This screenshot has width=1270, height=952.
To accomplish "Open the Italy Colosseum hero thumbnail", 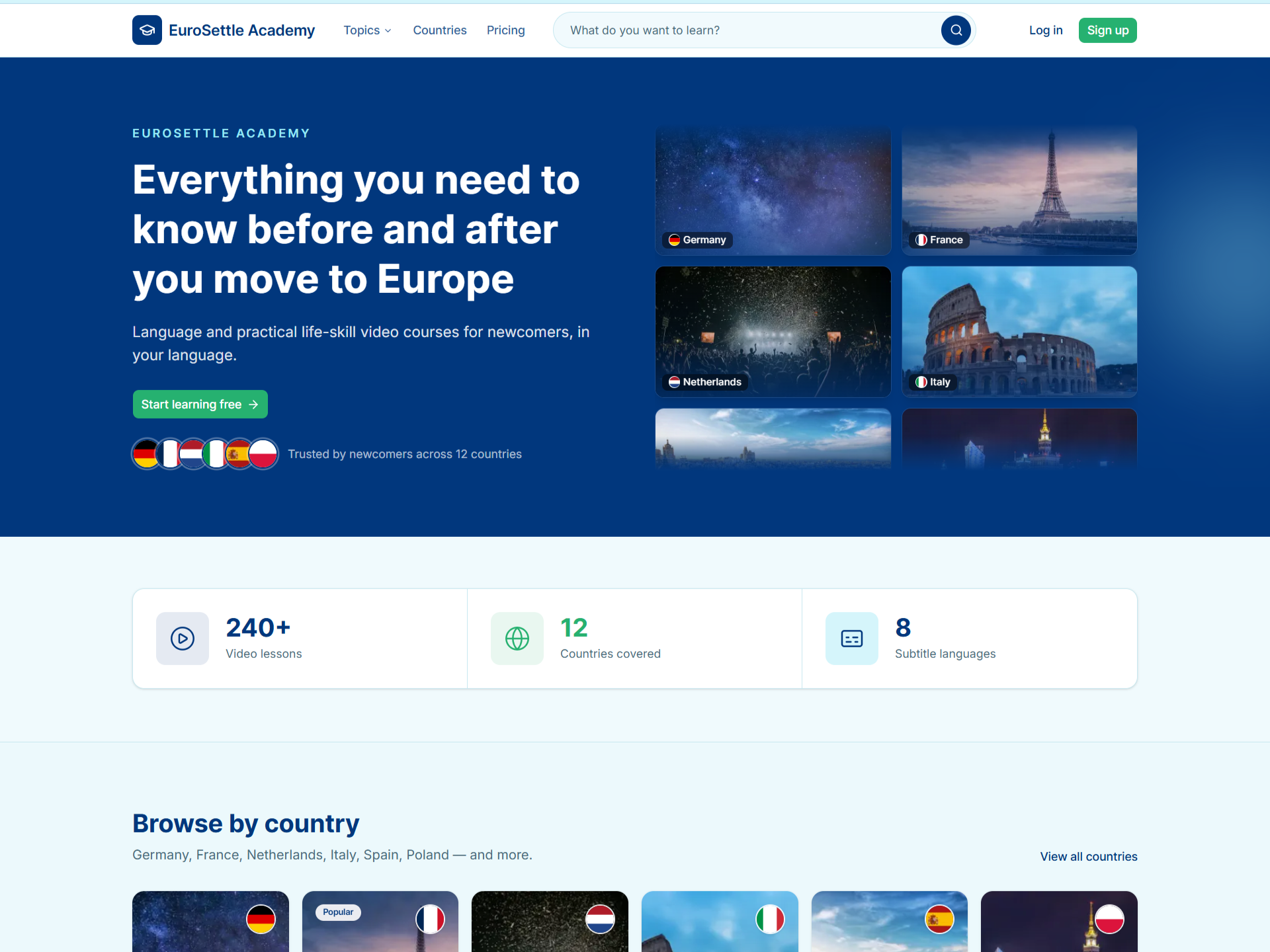I will (1019, 332).
